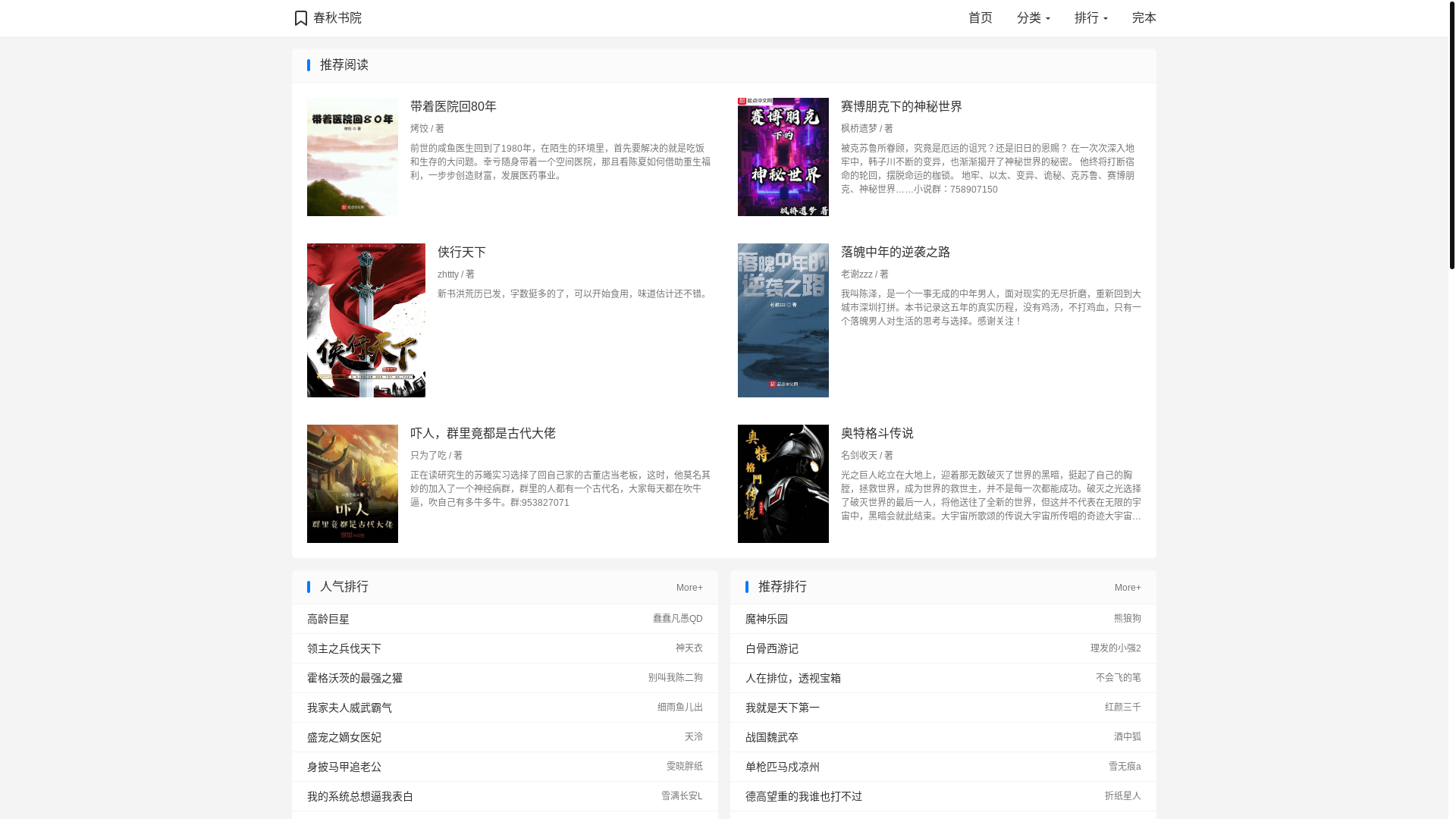
Task: Open cover thumbnail of 带着医院回80年
Action: (x=353, y=157)
